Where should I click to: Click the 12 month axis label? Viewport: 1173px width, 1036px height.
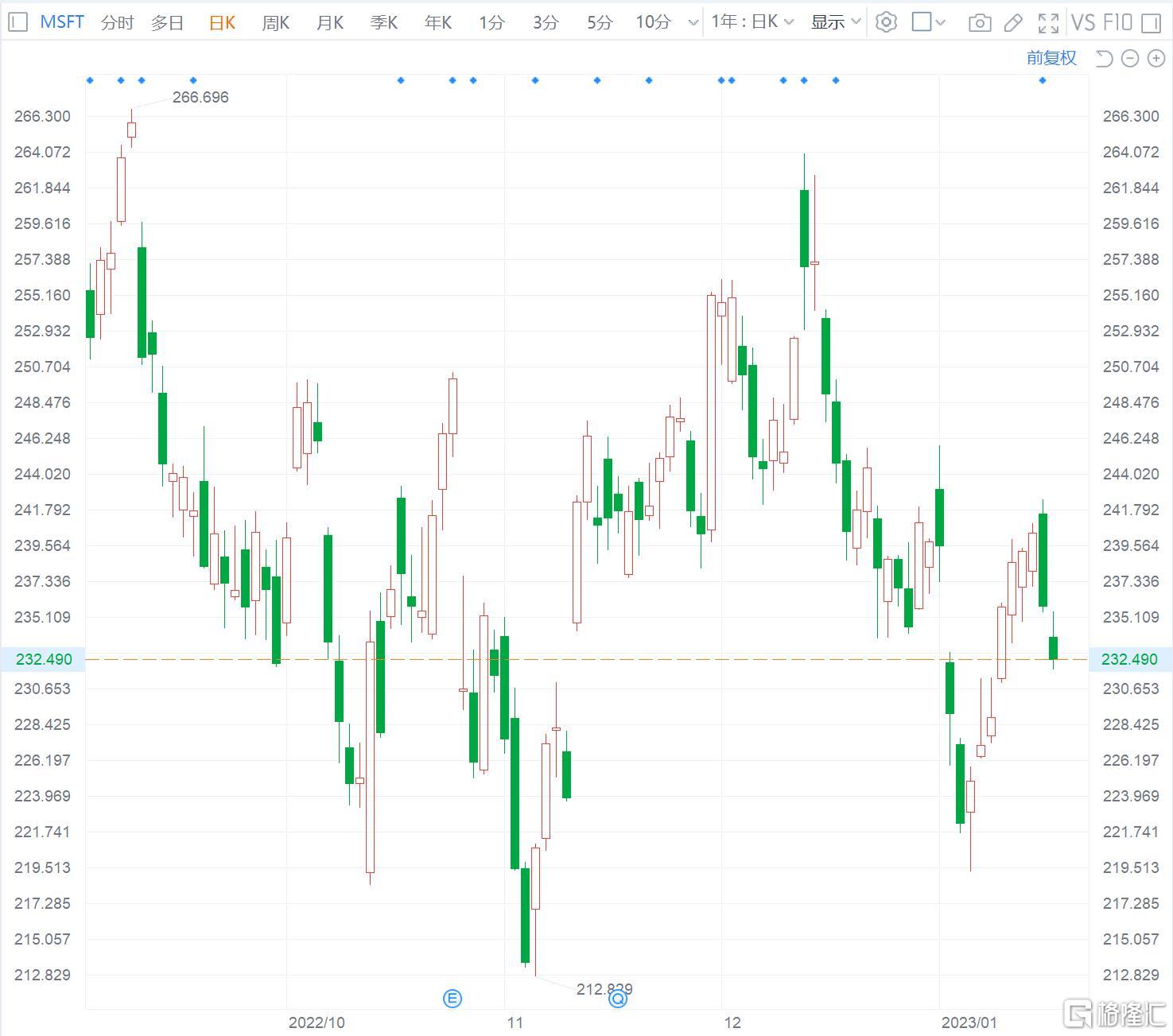pos(732,1022)
